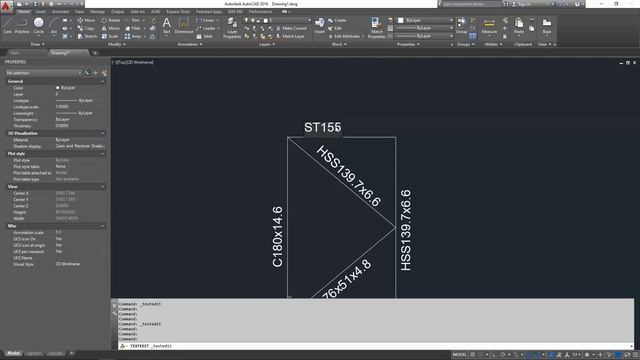Open the Text annotation tool
The height and width of the screenshot is (360, 640).
[x=167, y=25]
